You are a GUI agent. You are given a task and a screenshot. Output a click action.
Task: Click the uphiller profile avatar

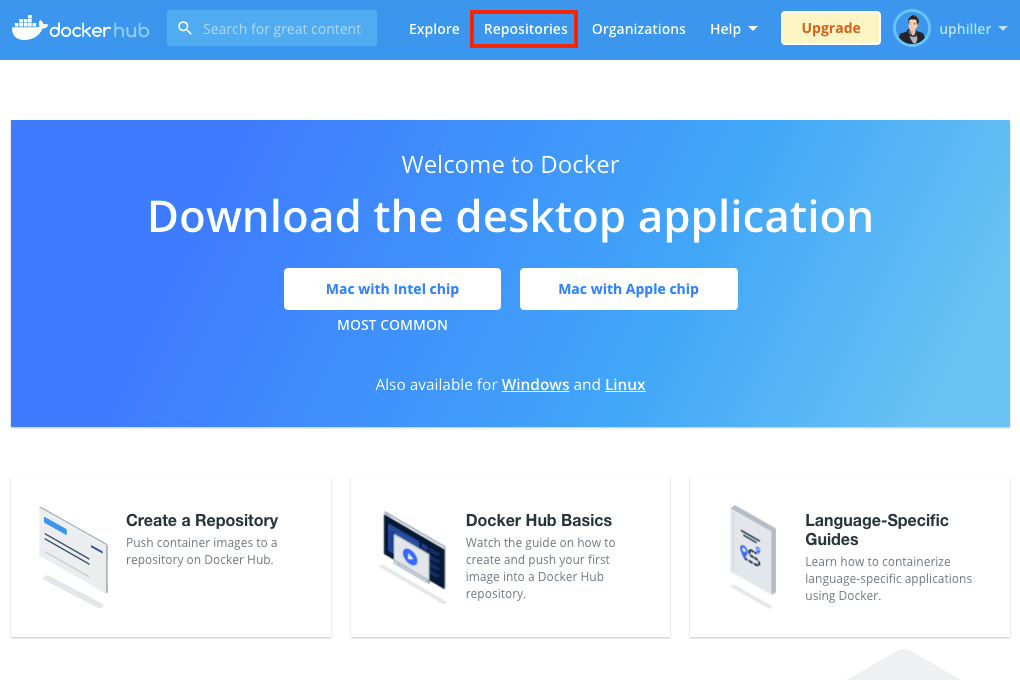[911, 28]
